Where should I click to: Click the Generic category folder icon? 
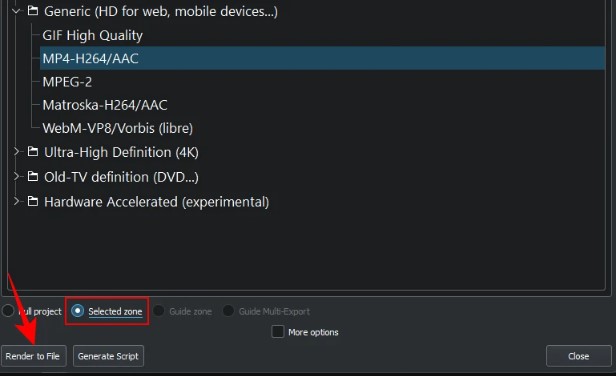click(33, 11)
